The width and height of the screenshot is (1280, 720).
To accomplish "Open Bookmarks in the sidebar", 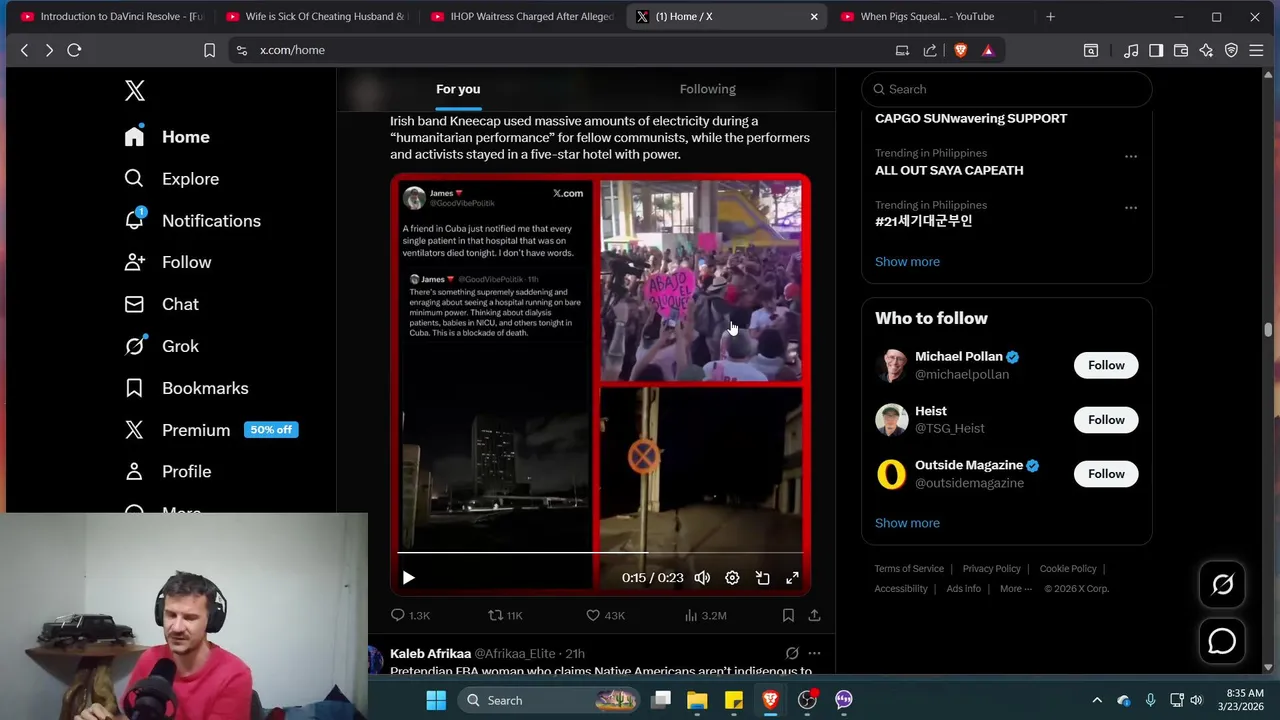I will point(186,388).
